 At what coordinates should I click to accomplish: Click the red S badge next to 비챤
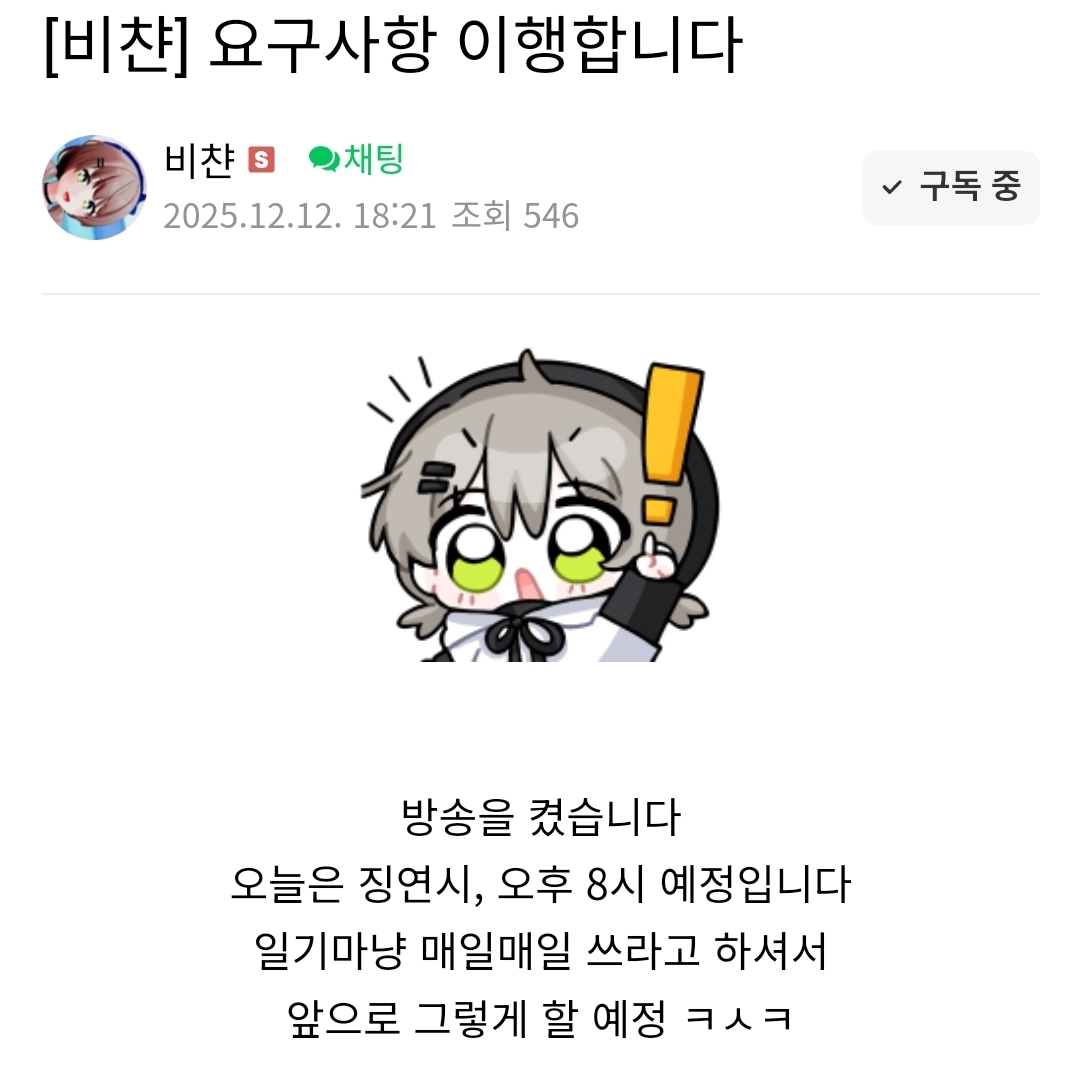[x=262, y=160]
